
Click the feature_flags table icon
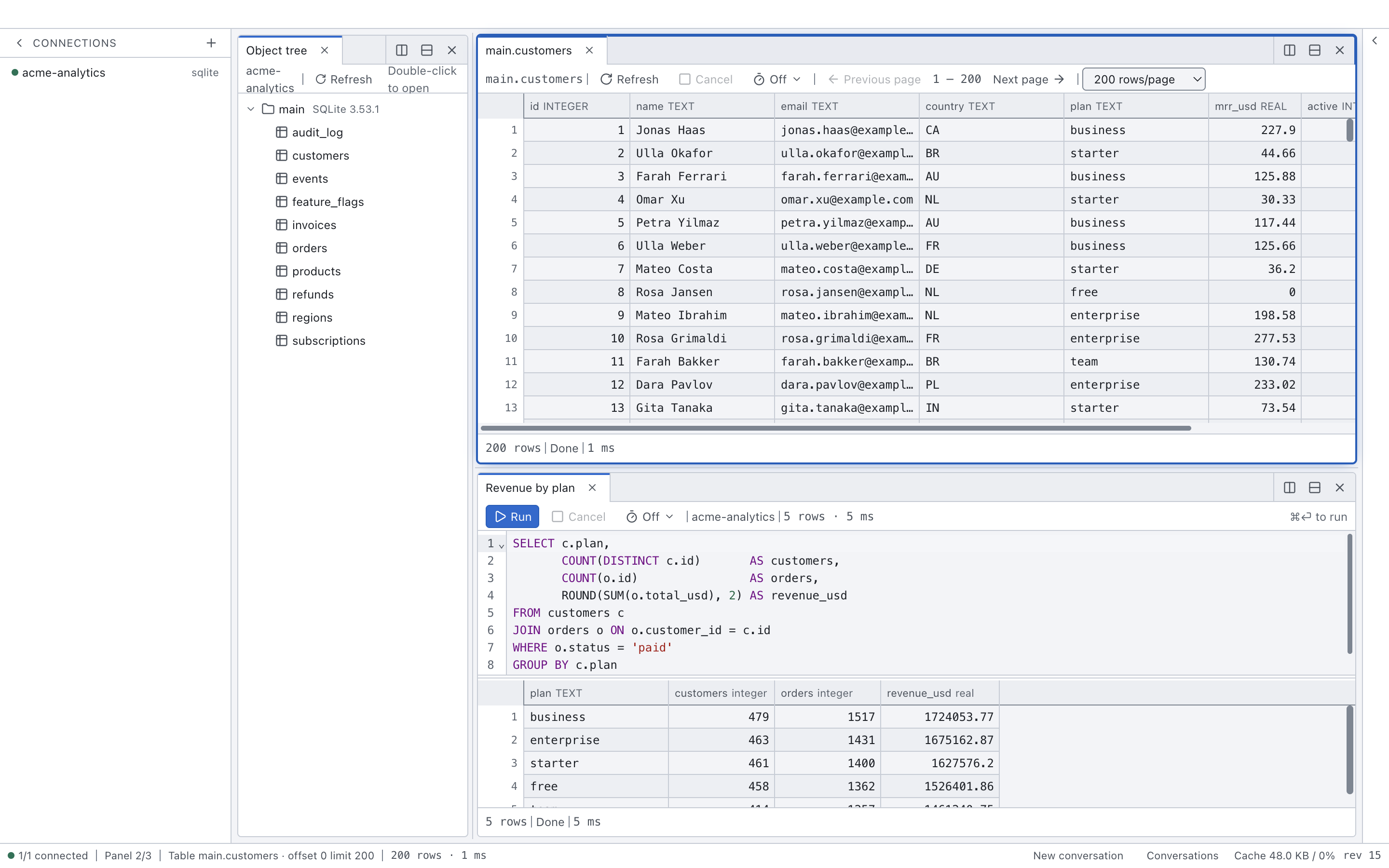pyautogui.click(x=282, y=202)
